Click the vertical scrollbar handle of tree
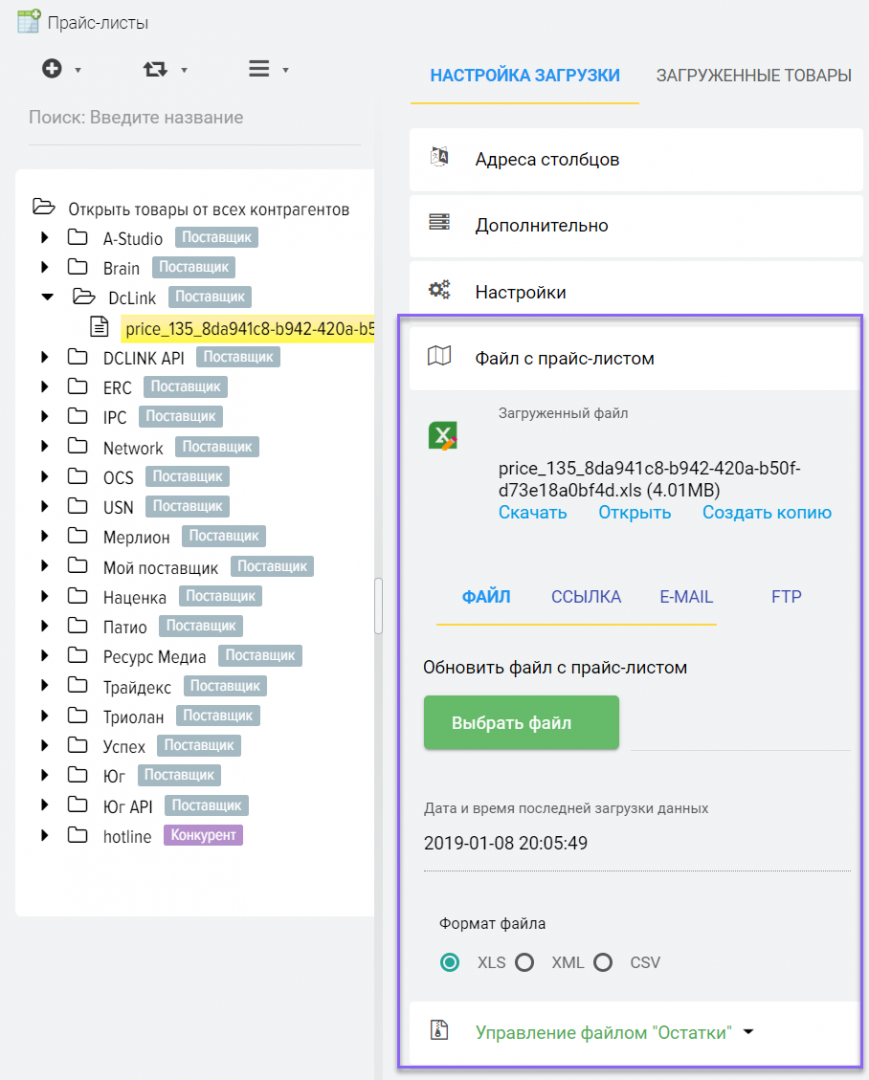869x1080 pixels. coord(378,606)
